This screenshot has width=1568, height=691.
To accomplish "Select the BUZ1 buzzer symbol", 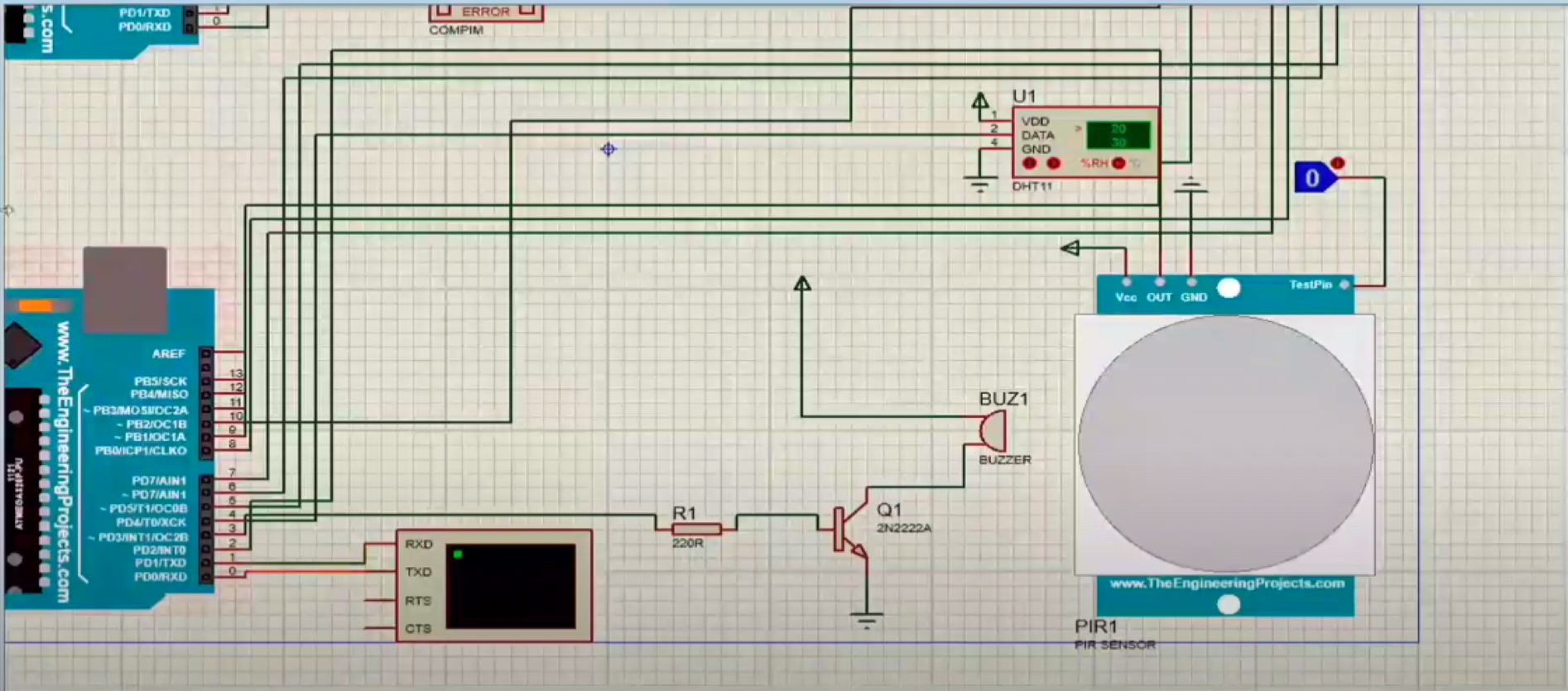I will pos(992,431).
